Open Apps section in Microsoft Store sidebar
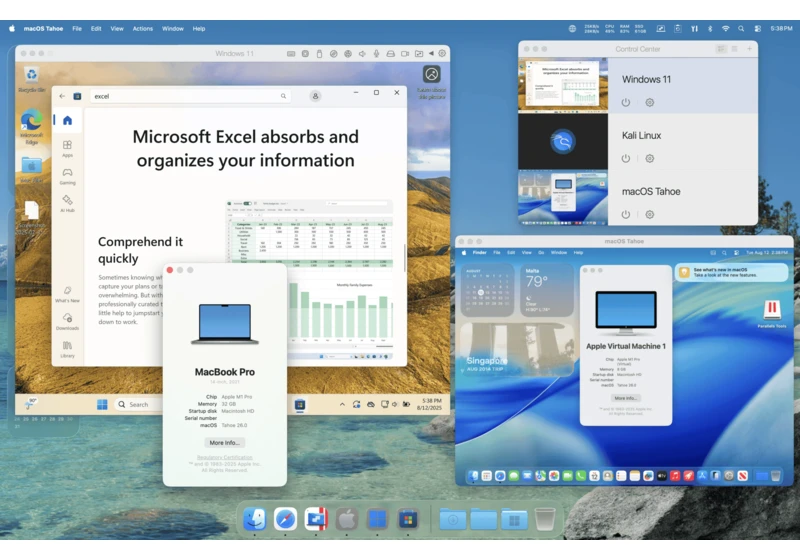The image size is (800, 560). (67, 148)
